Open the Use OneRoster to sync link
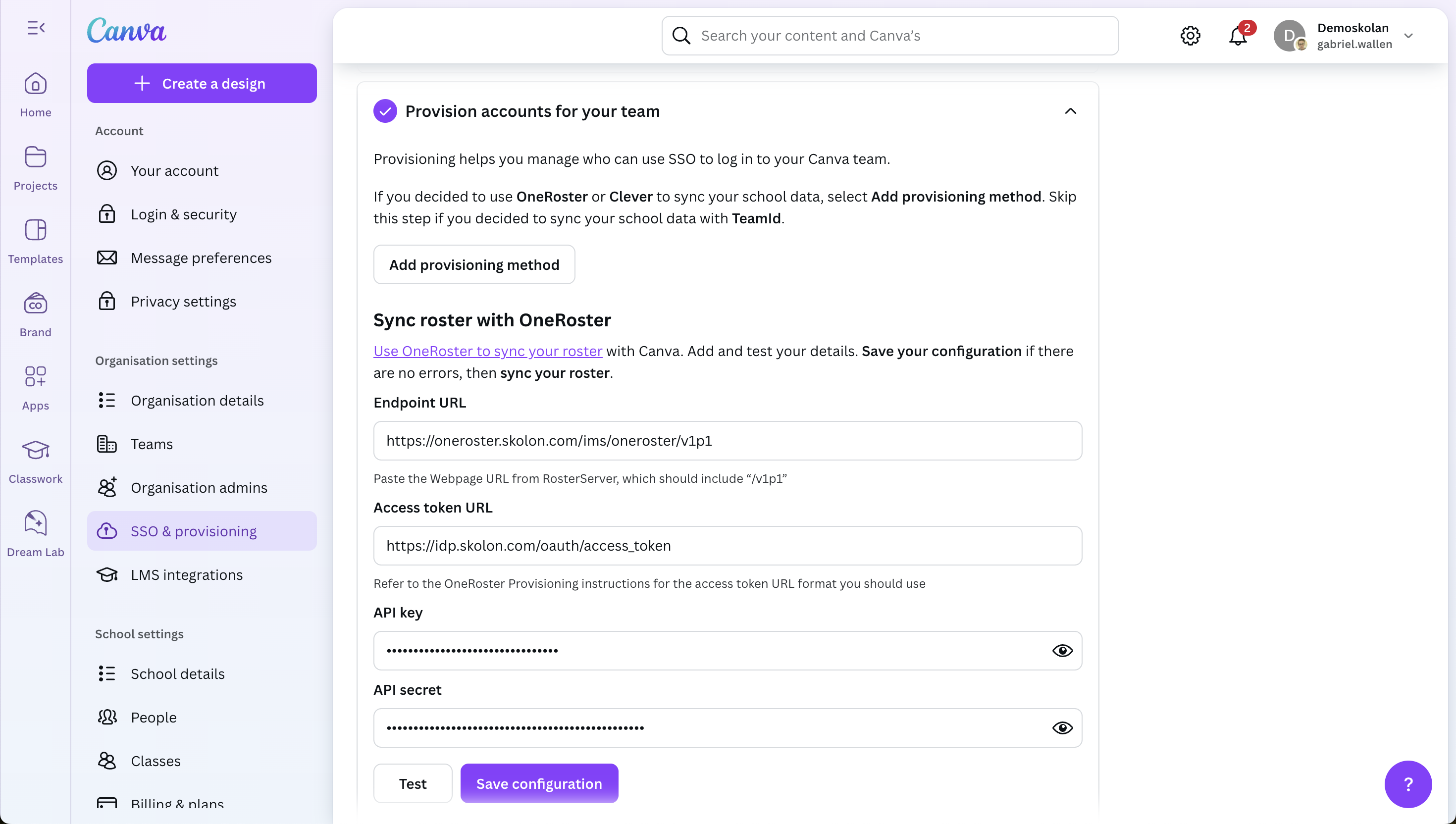Viewport: 1456px width, 824px height. tap(487, 352)
